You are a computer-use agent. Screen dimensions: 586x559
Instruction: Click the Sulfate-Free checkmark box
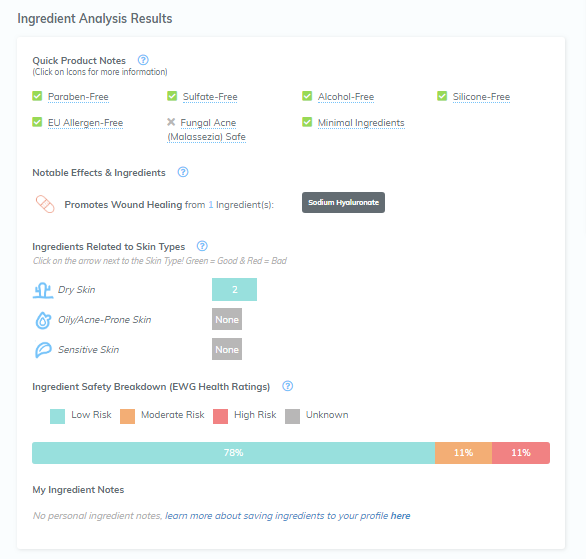click(x=172, y=96)
